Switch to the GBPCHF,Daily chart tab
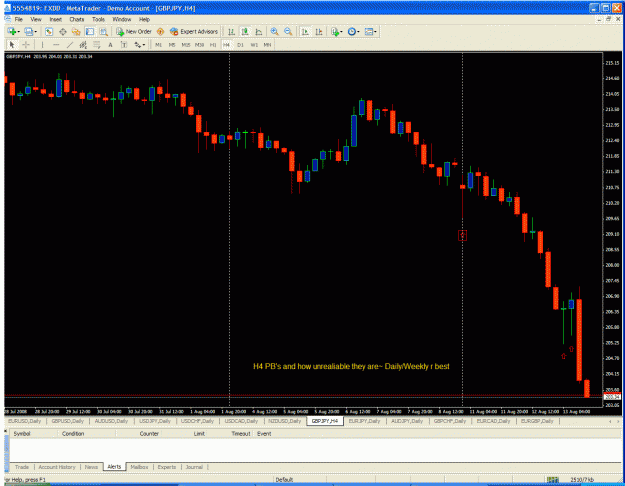The image size is (625, 486). [450, 421]
